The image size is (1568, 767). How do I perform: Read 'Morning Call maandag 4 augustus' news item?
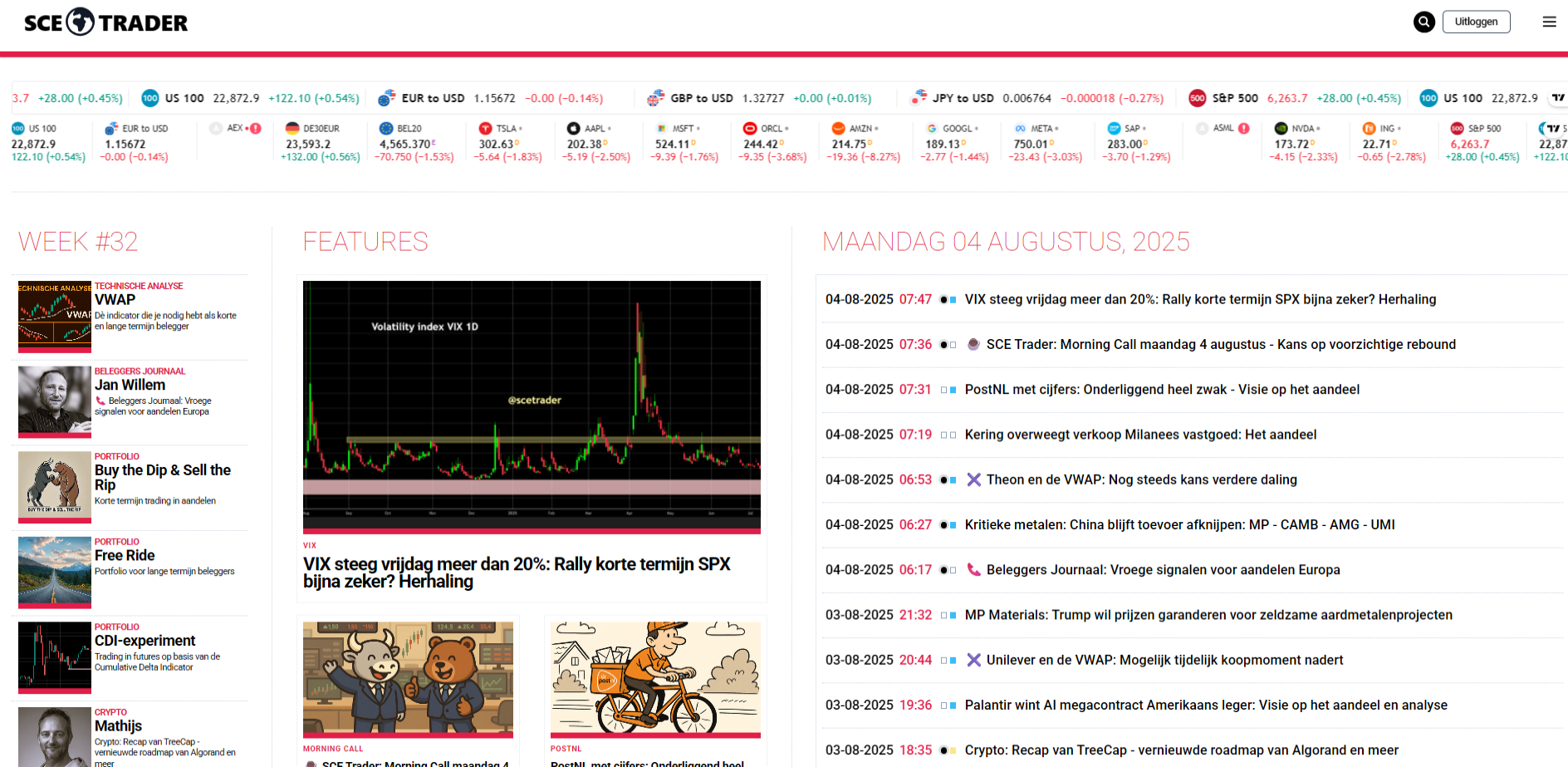click(1221, 344)
